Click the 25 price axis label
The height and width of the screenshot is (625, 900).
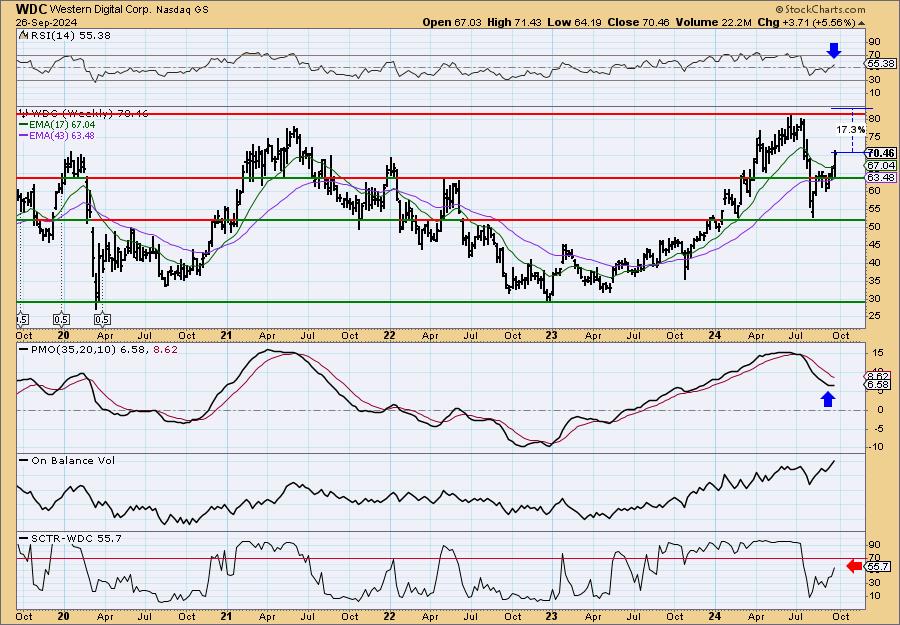click(874, 316)
